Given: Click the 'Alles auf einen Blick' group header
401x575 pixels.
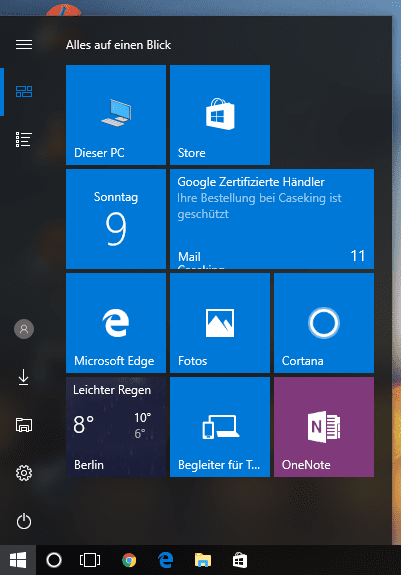Looking at the screenshot, I should tap(118, 45).
